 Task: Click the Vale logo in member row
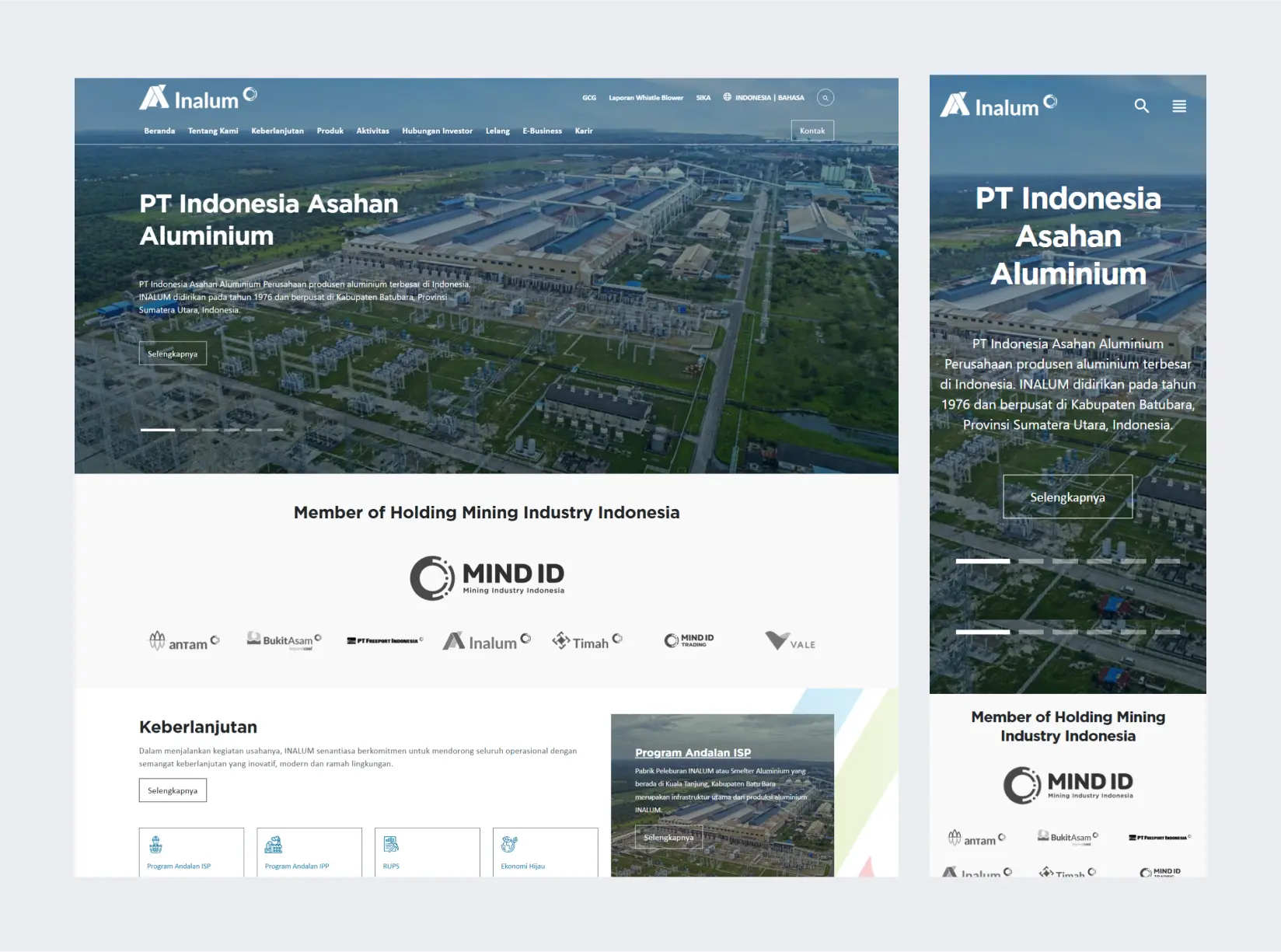(x=790, y=641)
